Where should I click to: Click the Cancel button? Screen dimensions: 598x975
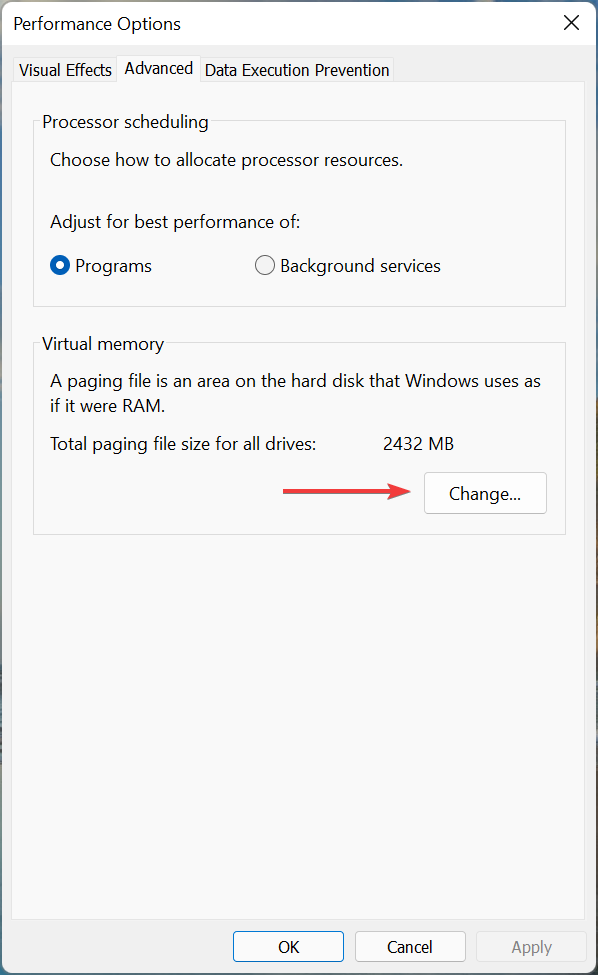click(x=410, y=946)
